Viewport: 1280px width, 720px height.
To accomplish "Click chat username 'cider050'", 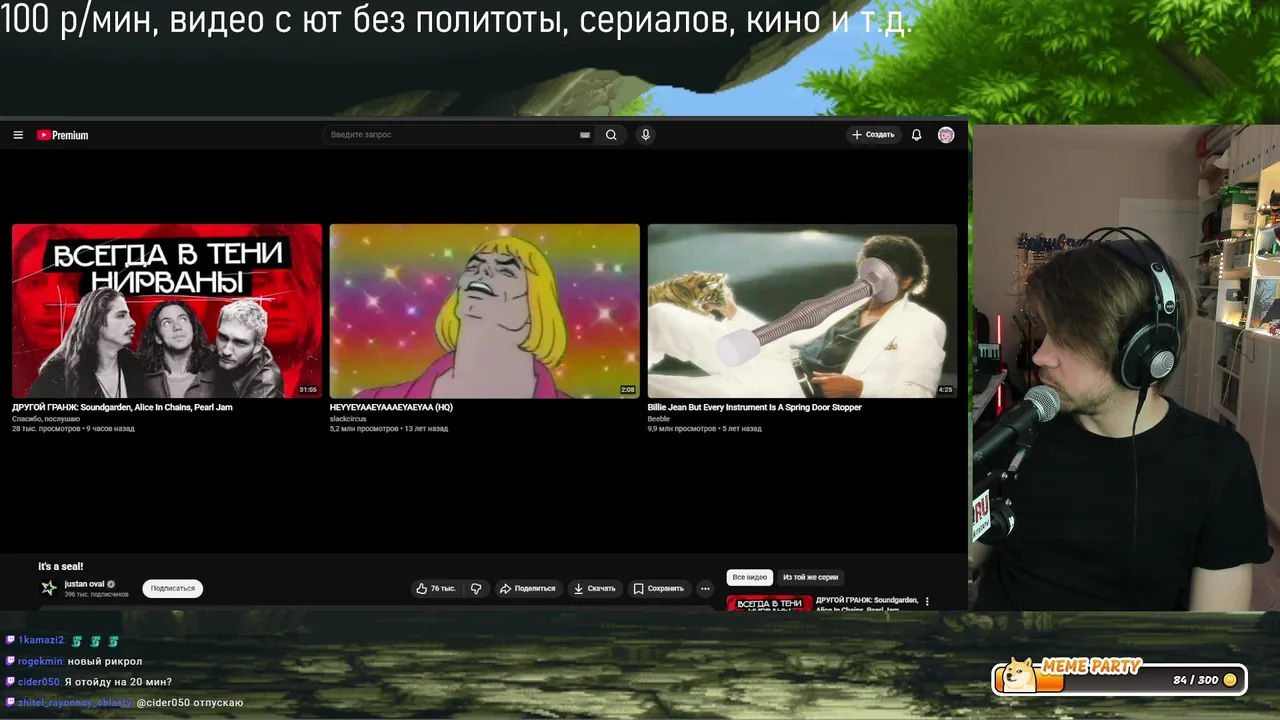I will [39, 682].
